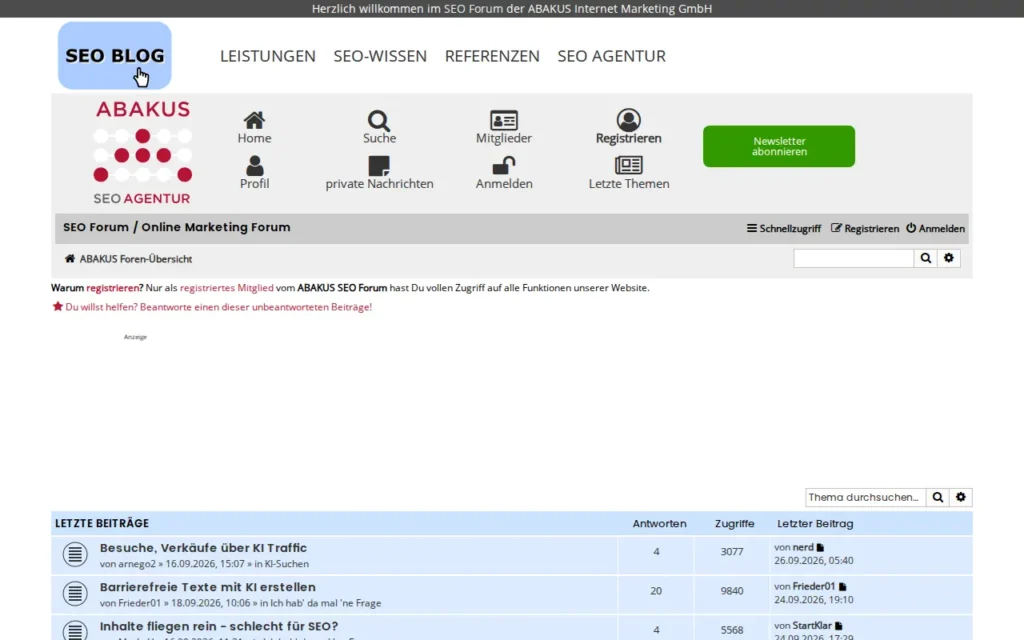The image size is (1024, 640).
Task: Focus the Thema durchsuchen input field
Action: point(865,497)
